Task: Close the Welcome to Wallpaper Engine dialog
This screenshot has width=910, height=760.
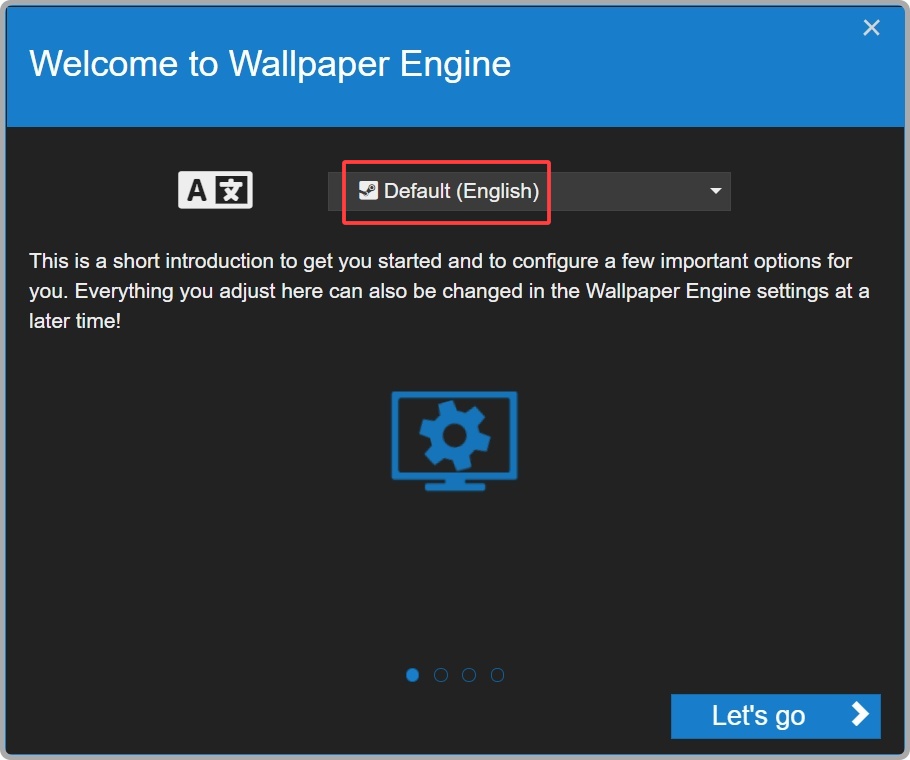Action: click(x=871, y=27)
